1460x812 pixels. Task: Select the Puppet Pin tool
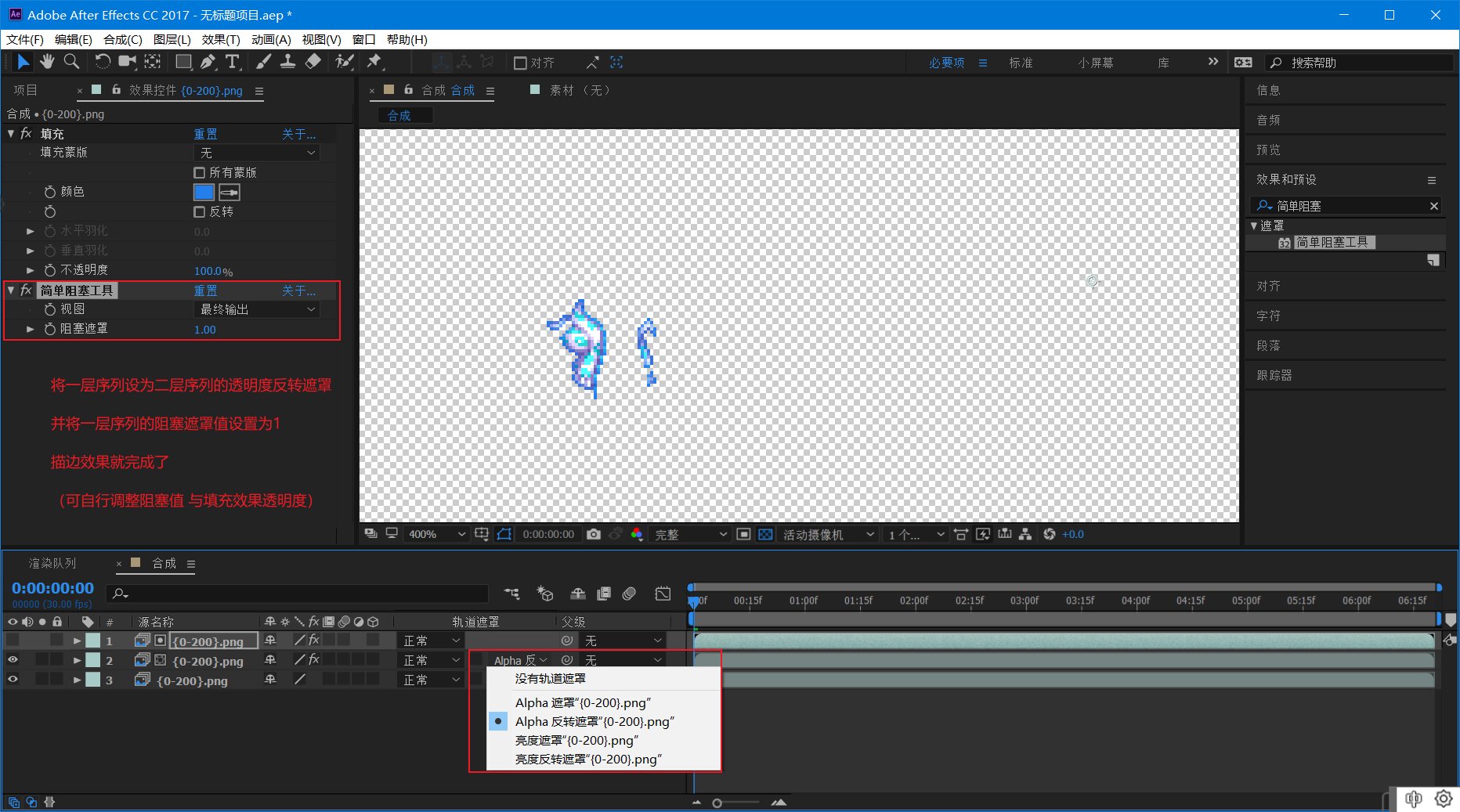point(374,62)
